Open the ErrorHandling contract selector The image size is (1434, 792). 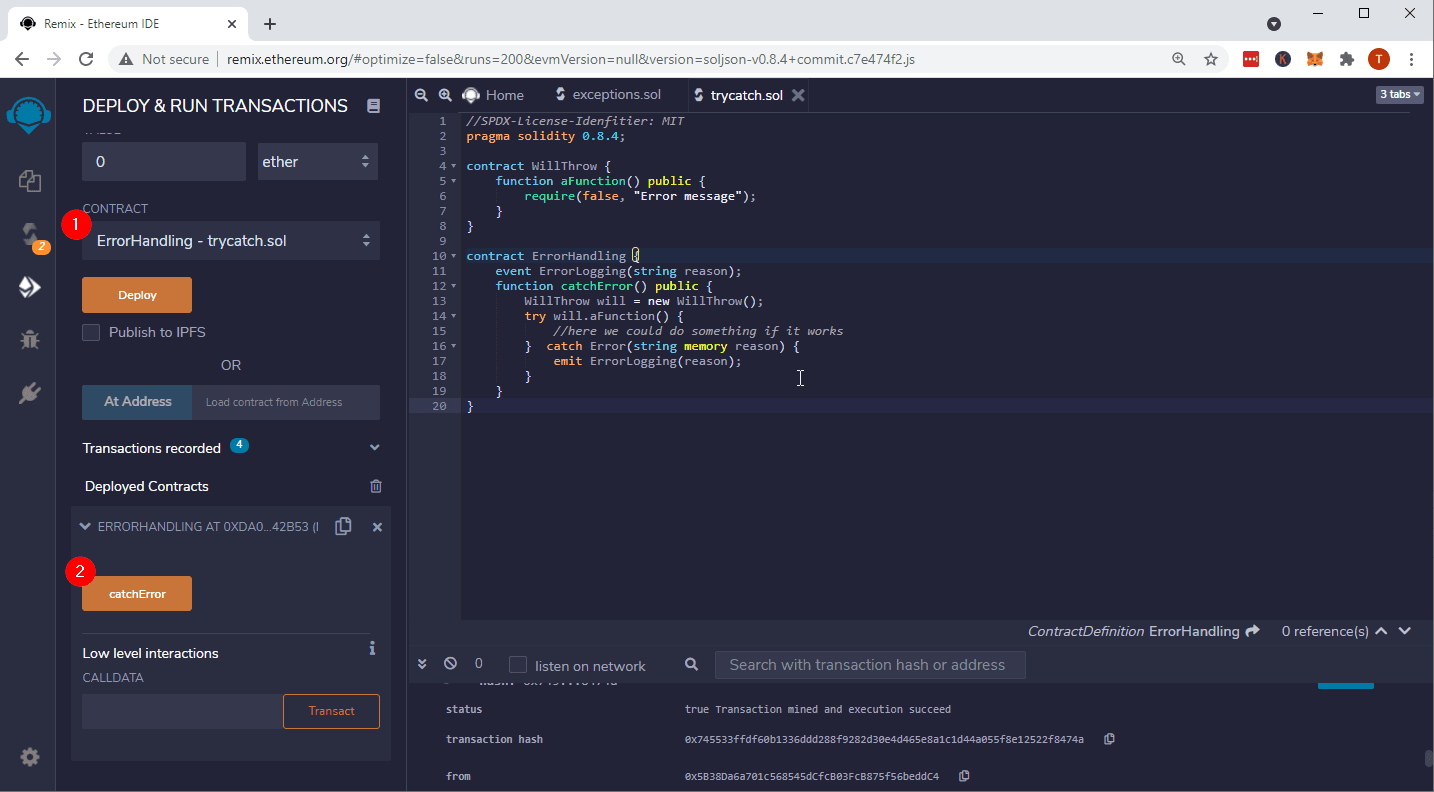click(231, 241)
